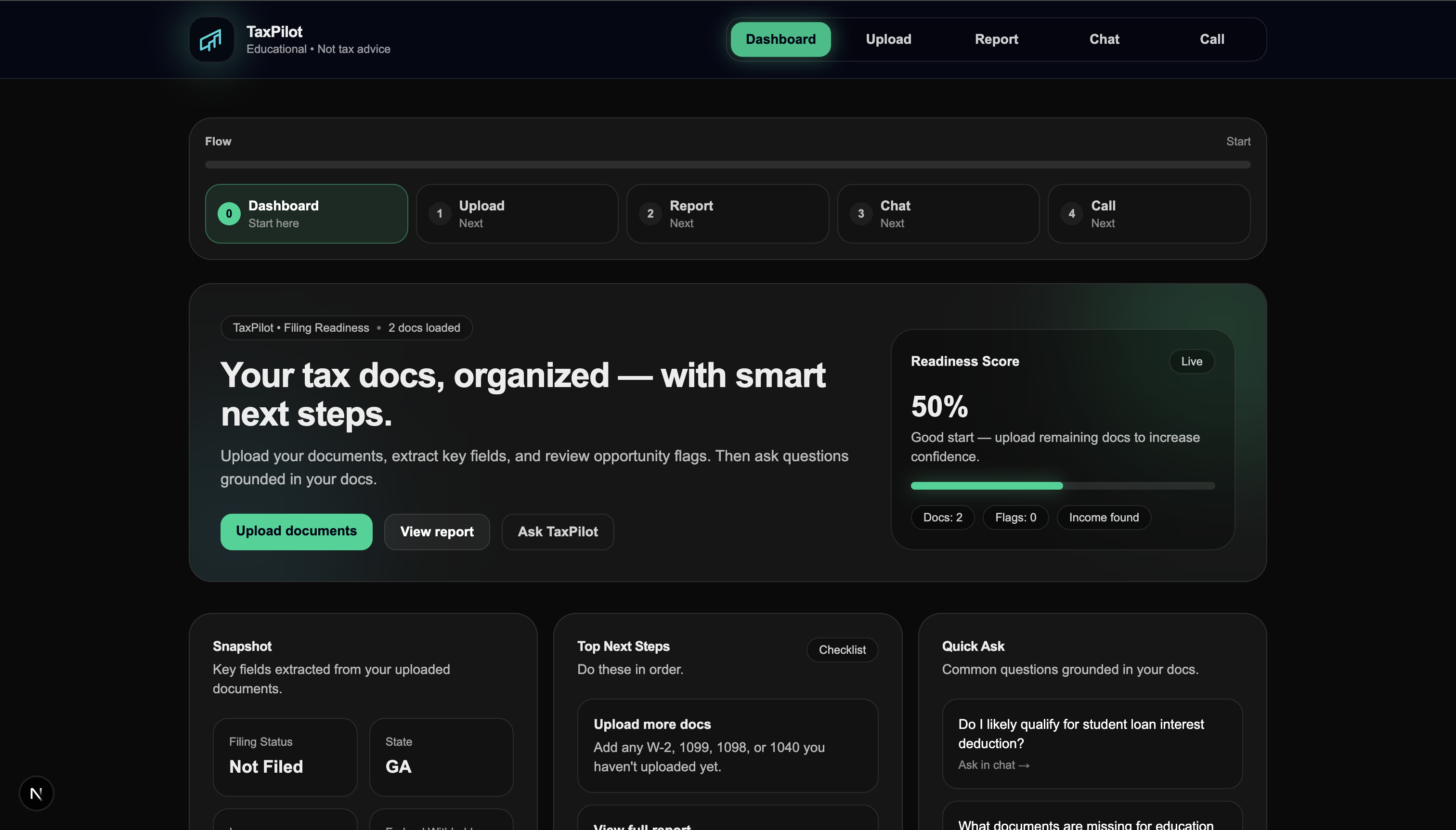Open the Upload more docs step card

727,745
